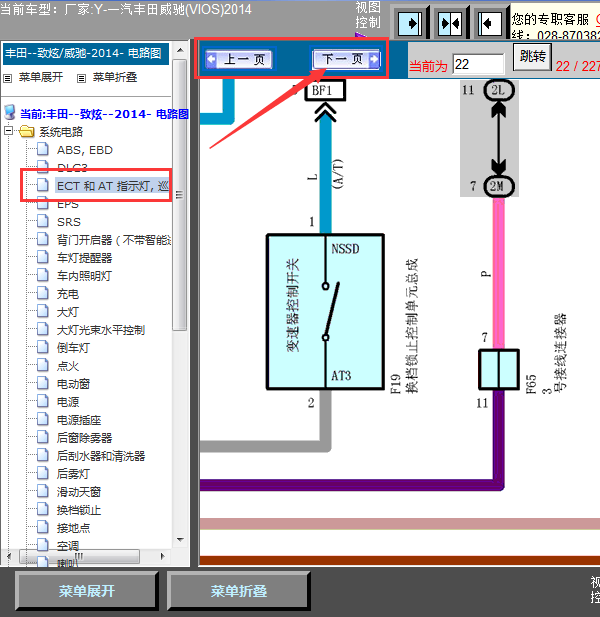
Task: Click the 2M connector node in diagram
Action: 498,186
